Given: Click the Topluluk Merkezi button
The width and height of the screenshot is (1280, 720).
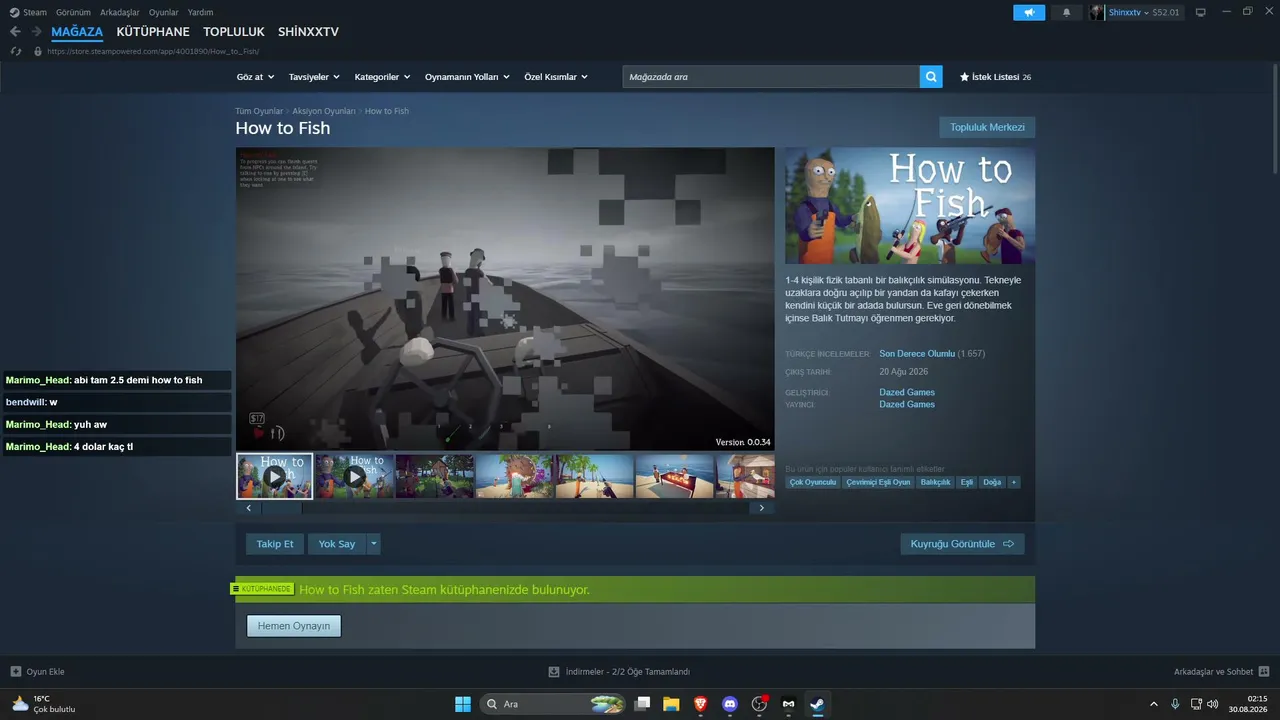Looking at the screenshot, I should [987, 127].
